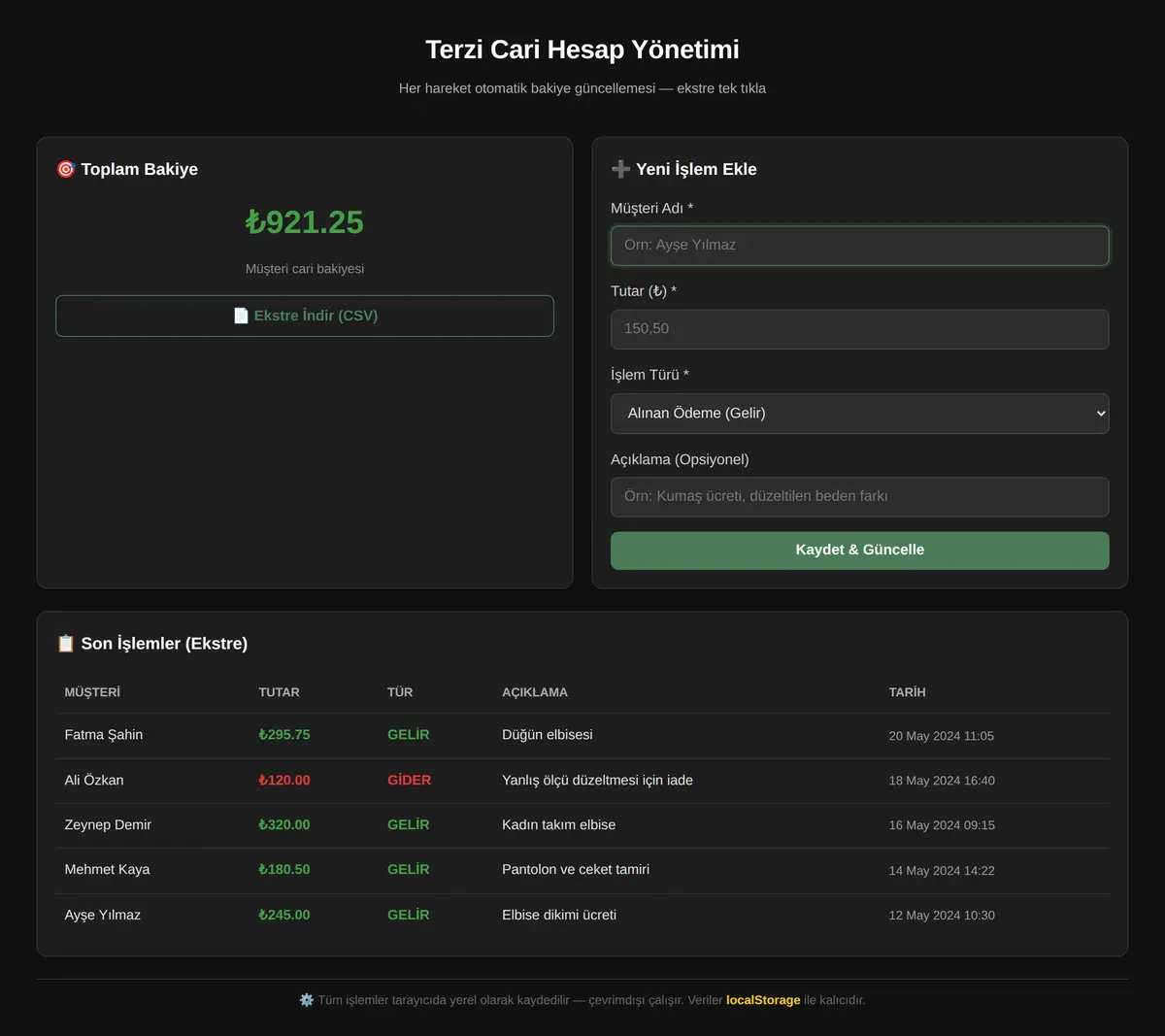Download statement with Ekstre İndir (CSV) button
The width and height of the screenshot is (1165, 1036).
[x=305, y=316]
